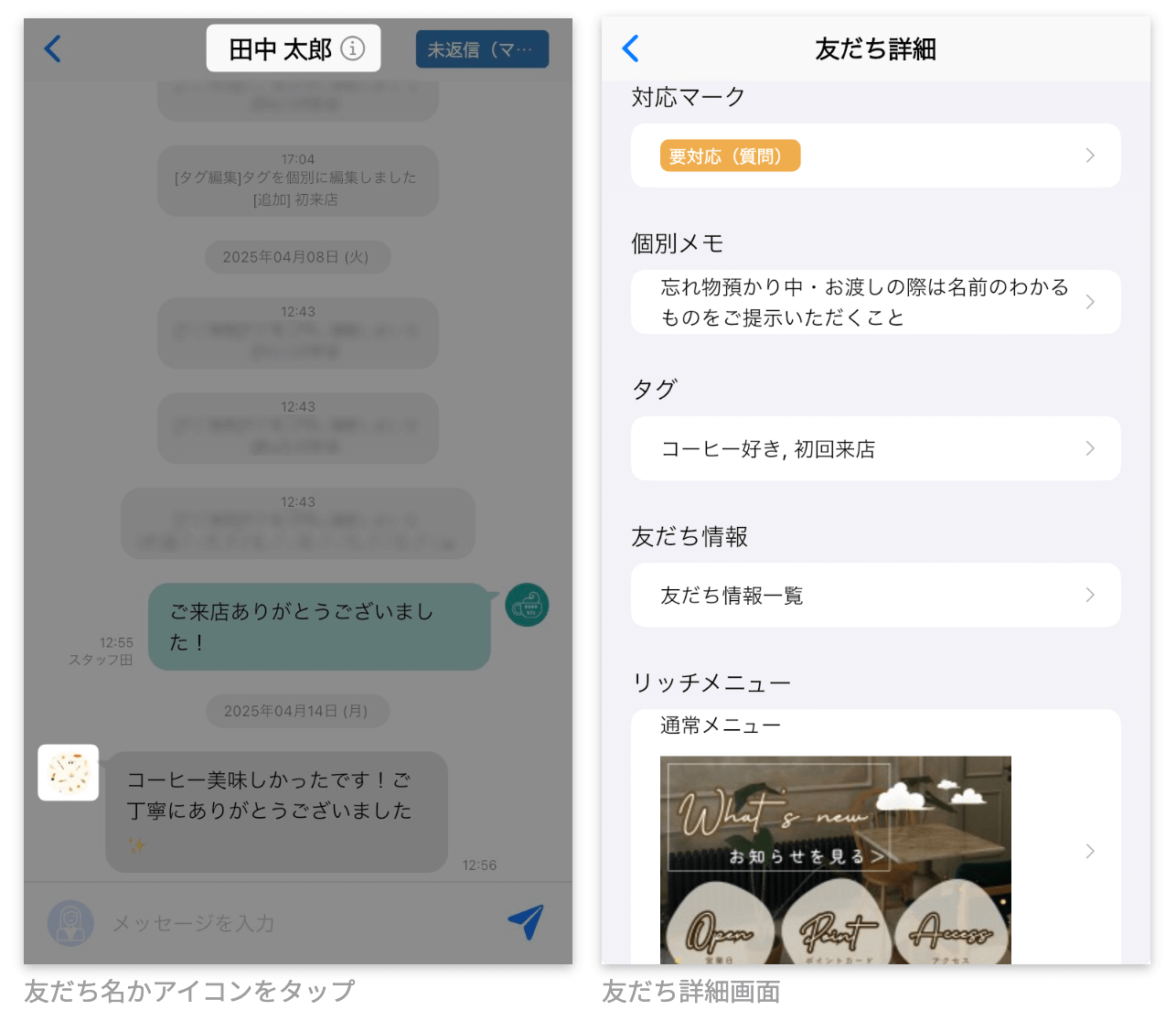Open the リッチメニュー row chevron
This screenshot has width=1176, height=1021.
point(1089,851)
